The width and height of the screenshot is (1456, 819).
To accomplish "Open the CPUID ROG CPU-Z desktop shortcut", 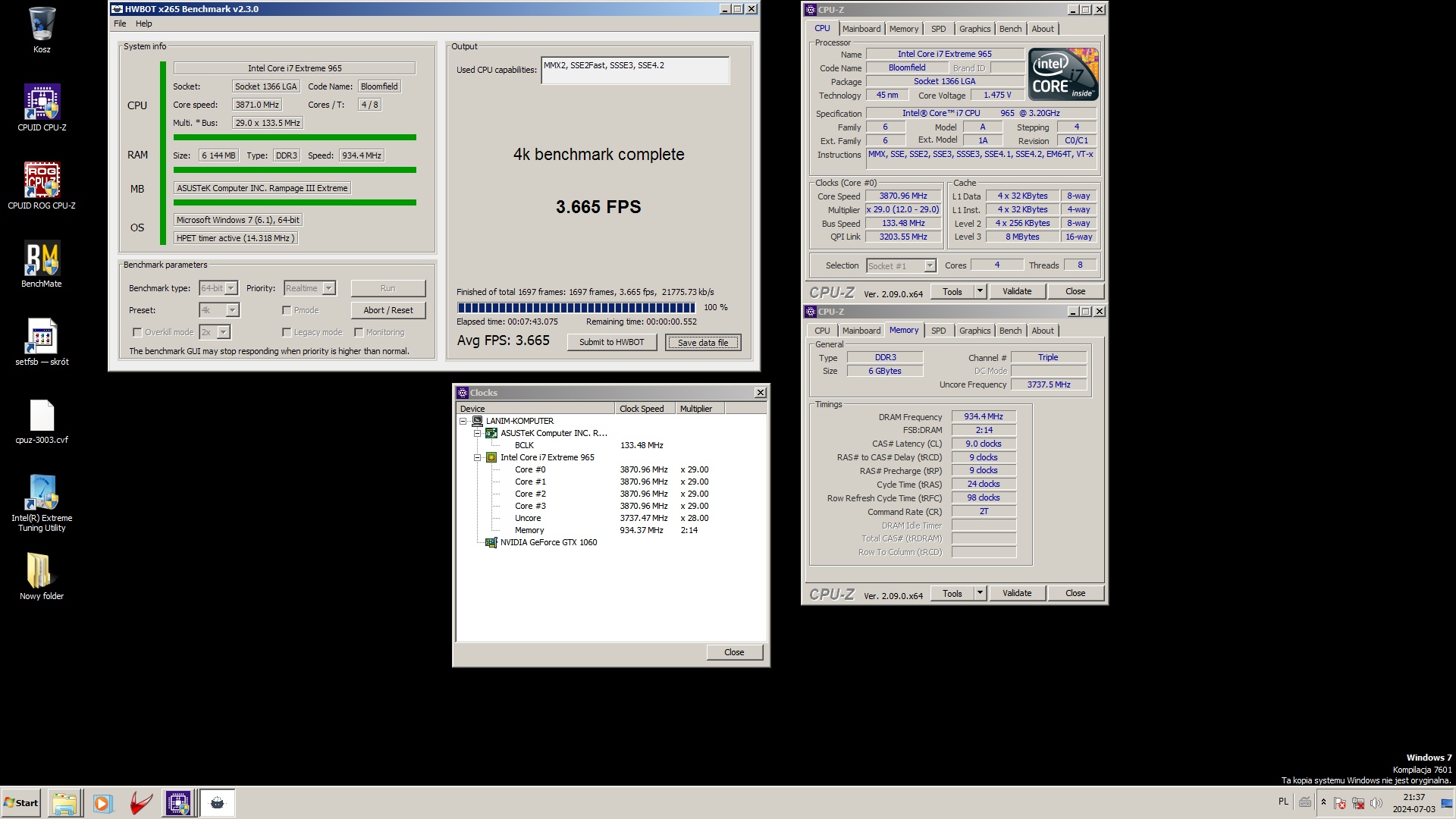I will click(42, 180).
